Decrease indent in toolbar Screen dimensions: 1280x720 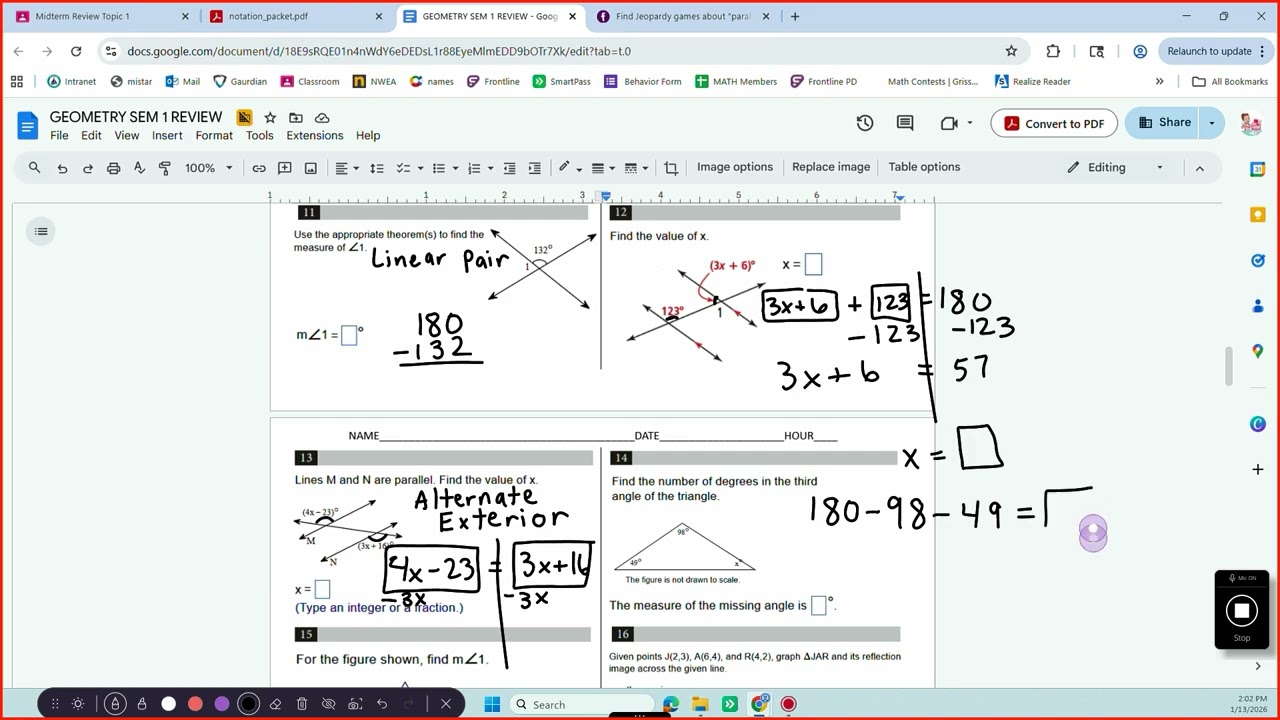click(509, 168)
